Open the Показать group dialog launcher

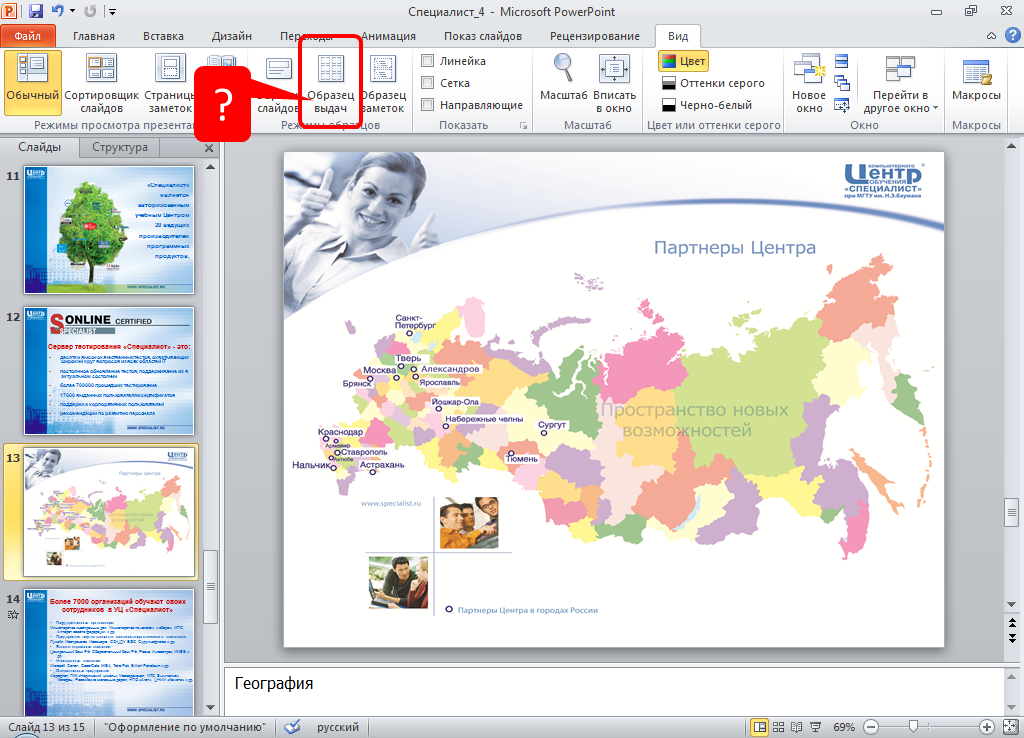coord(522,126)
